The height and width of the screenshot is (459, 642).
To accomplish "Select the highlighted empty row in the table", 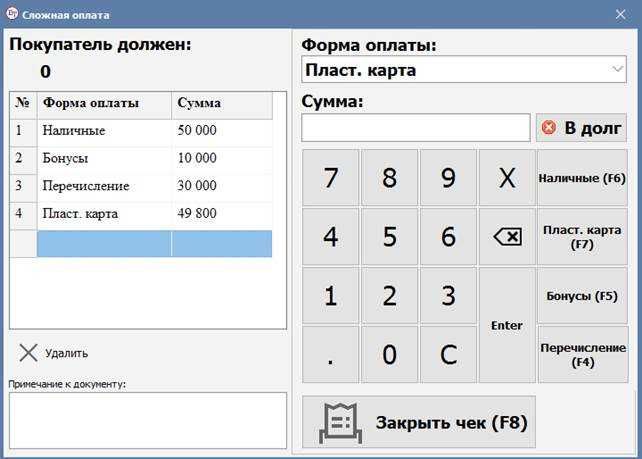I will coord(141,244).
